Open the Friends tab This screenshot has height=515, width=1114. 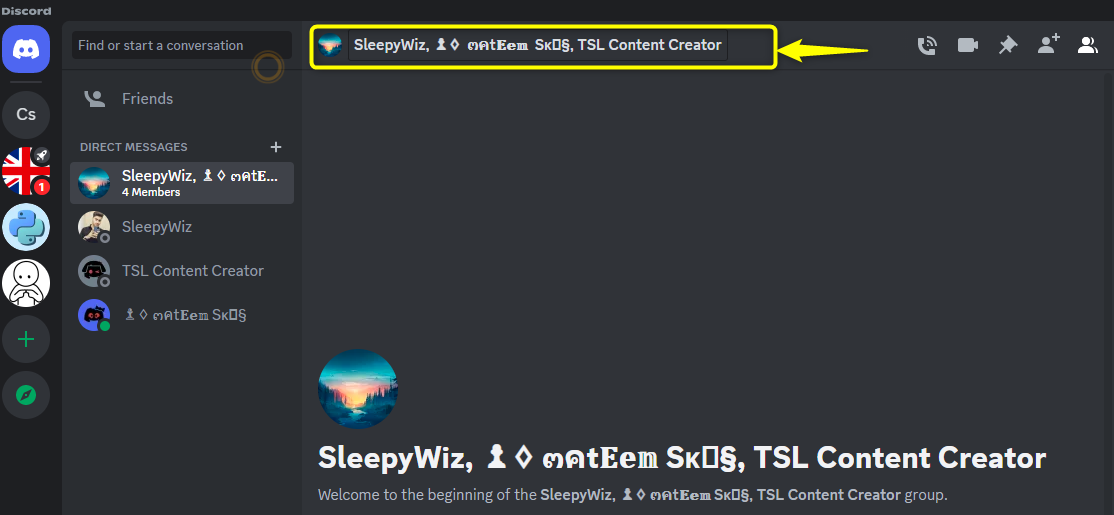(x=182, y=99)
